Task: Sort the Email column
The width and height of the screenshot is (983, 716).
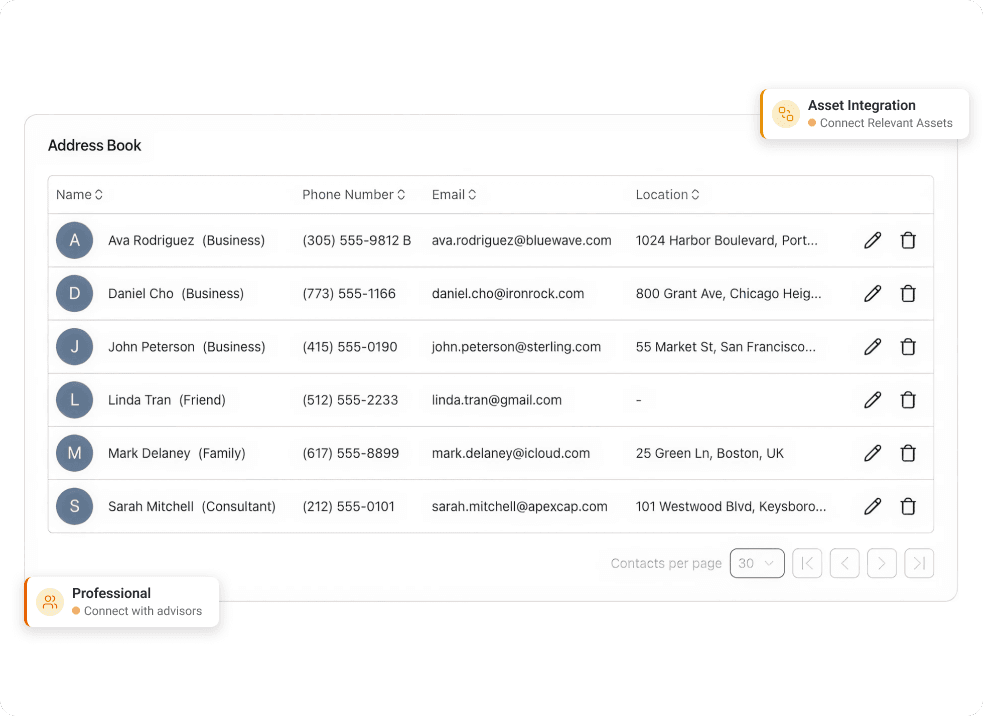Action: (x=454, y=195)
